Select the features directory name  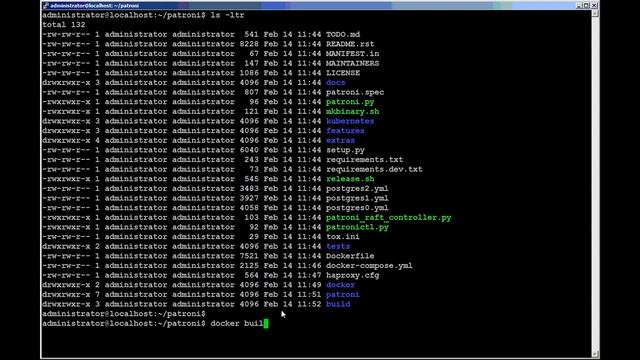tap(345, 131)
